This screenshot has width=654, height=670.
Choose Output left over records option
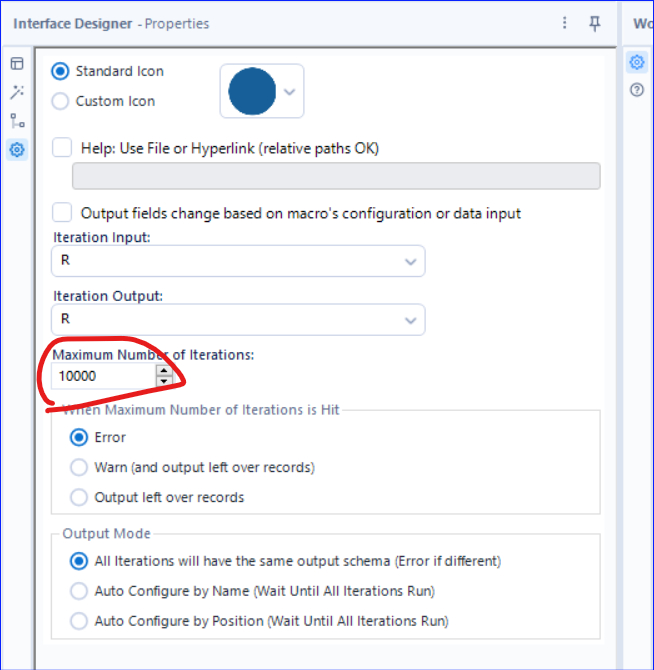coord(79,497)
